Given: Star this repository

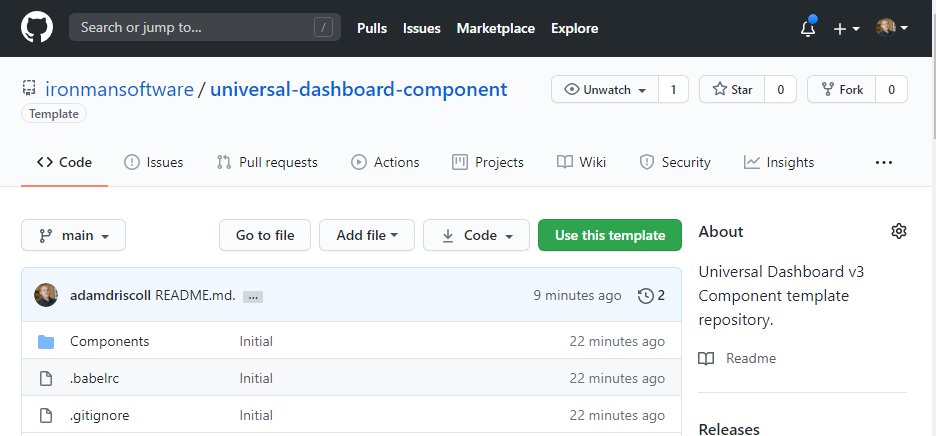Looking at the screenshot, I should pos(732,89).
